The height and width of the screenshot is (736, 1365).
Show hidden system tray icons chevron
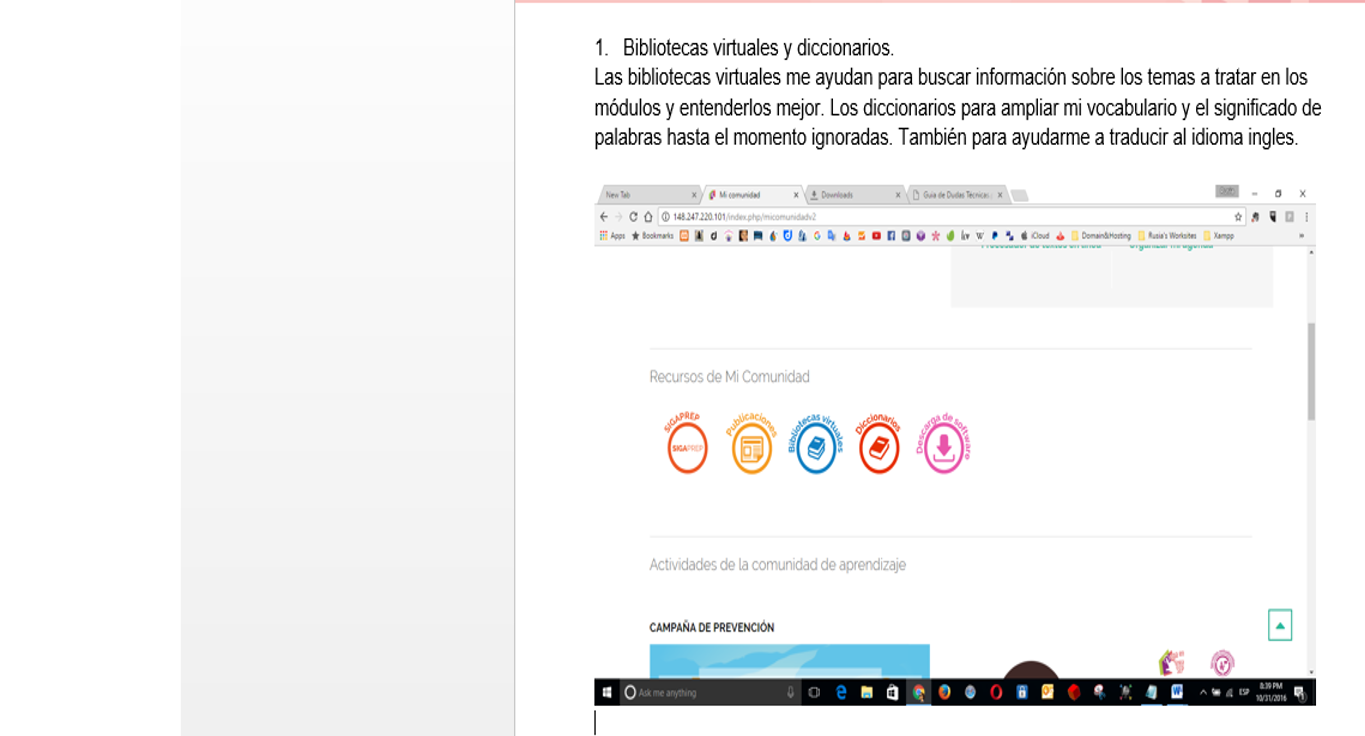point(1203,692)
